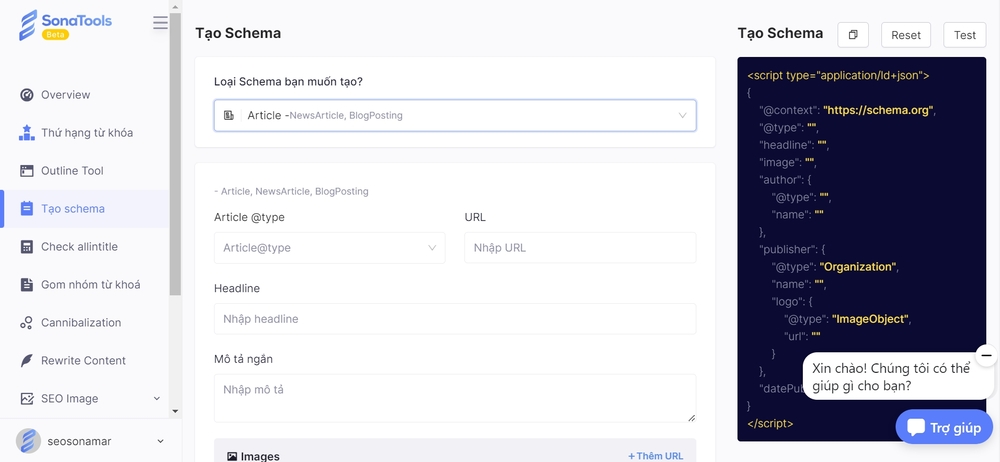Viewport: 1000px width, 462px height.
Task: Click the Thứ hạng từ khóa ranking icon
Action: tap(27, 133)
